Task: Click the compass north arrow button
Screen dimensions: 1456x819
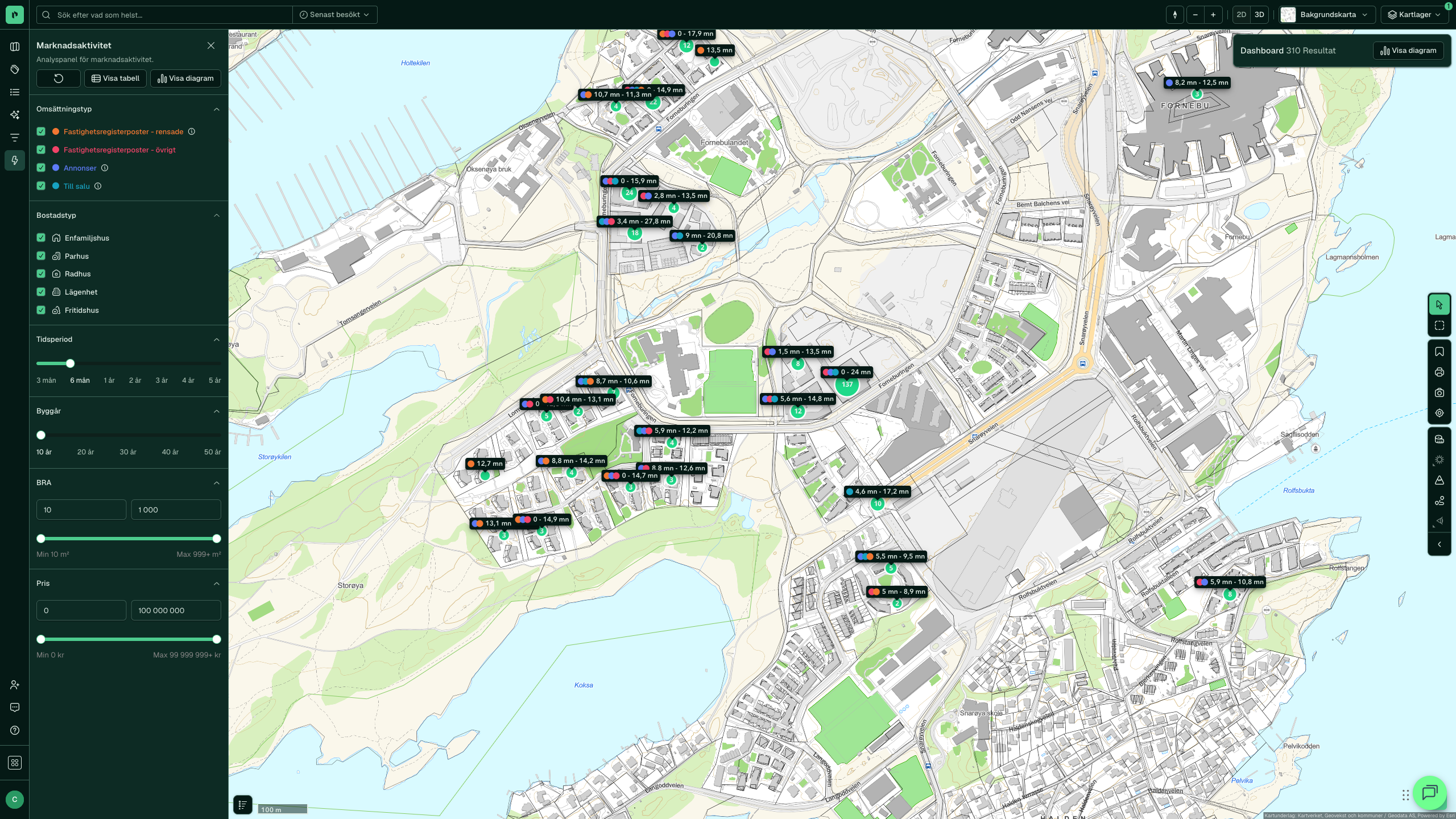Action: [x=1175, y=15]
